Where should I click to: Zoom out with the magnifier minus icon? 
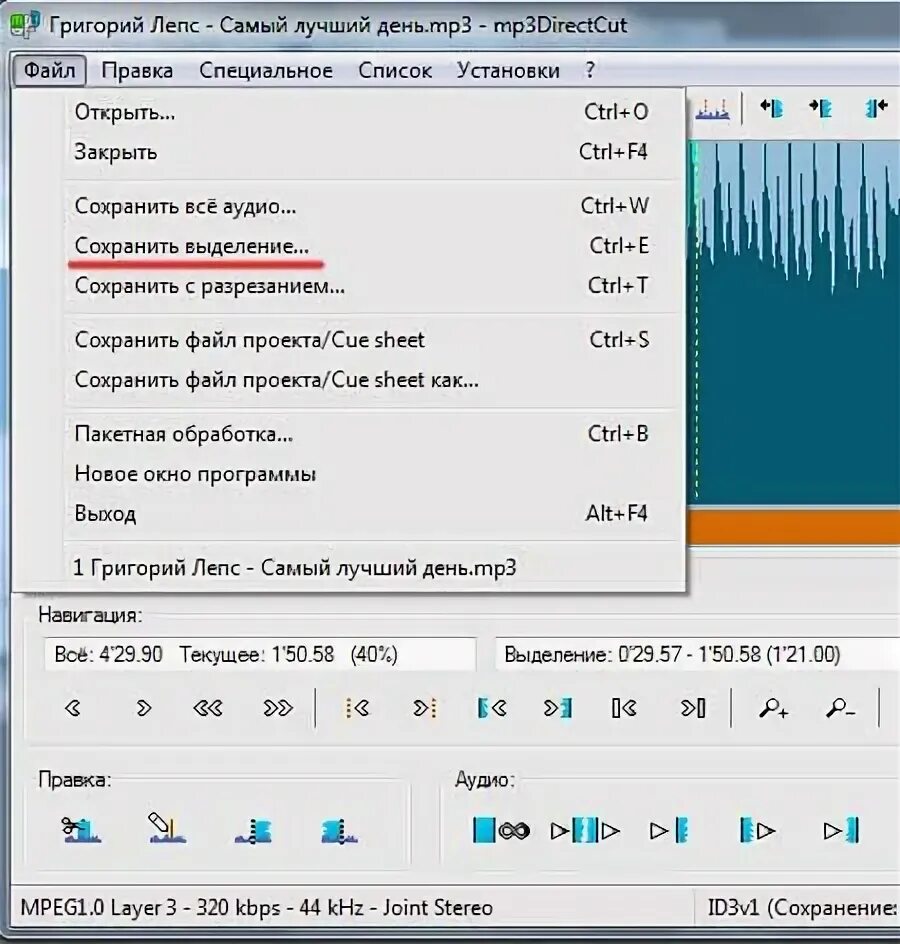(x=840, y=708)
